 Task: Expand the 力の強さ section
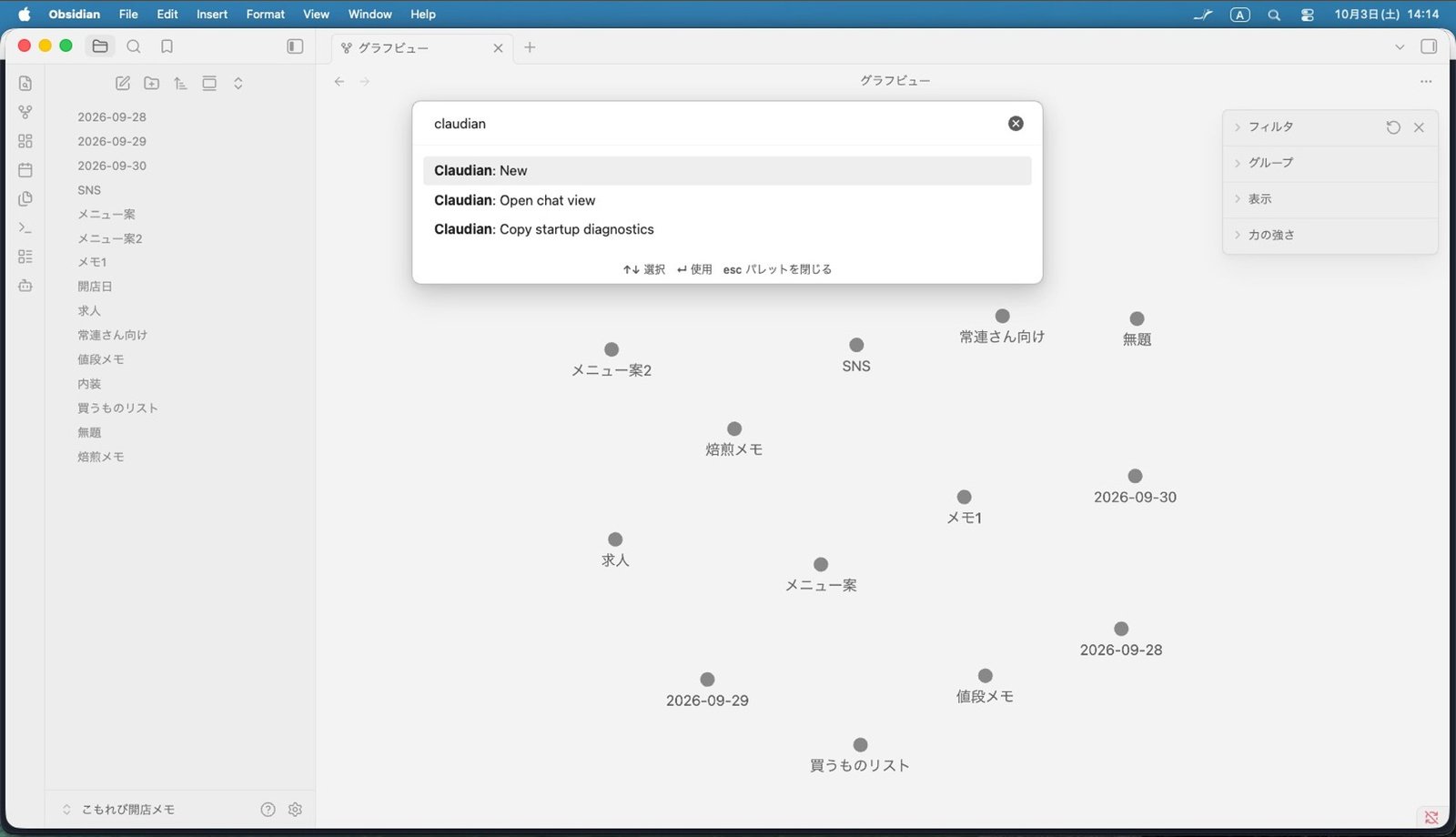point(1271,235)
